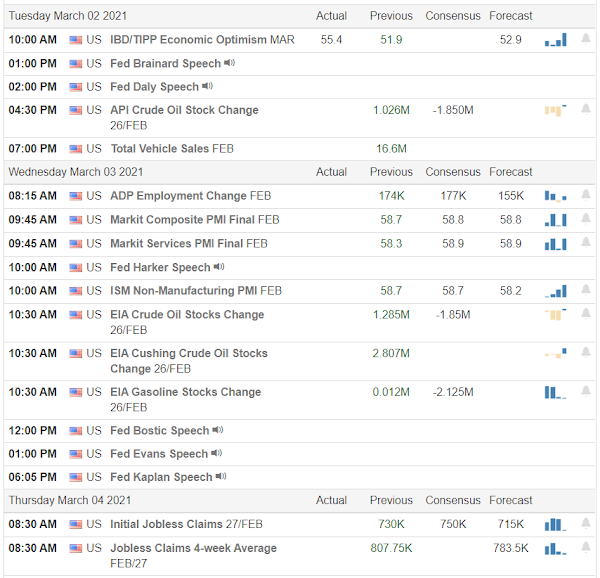The width and height of the screenshot is (600, 578).
Task: Select previous value 2.807M for EIA Cushing
Action: click(391, 353)
